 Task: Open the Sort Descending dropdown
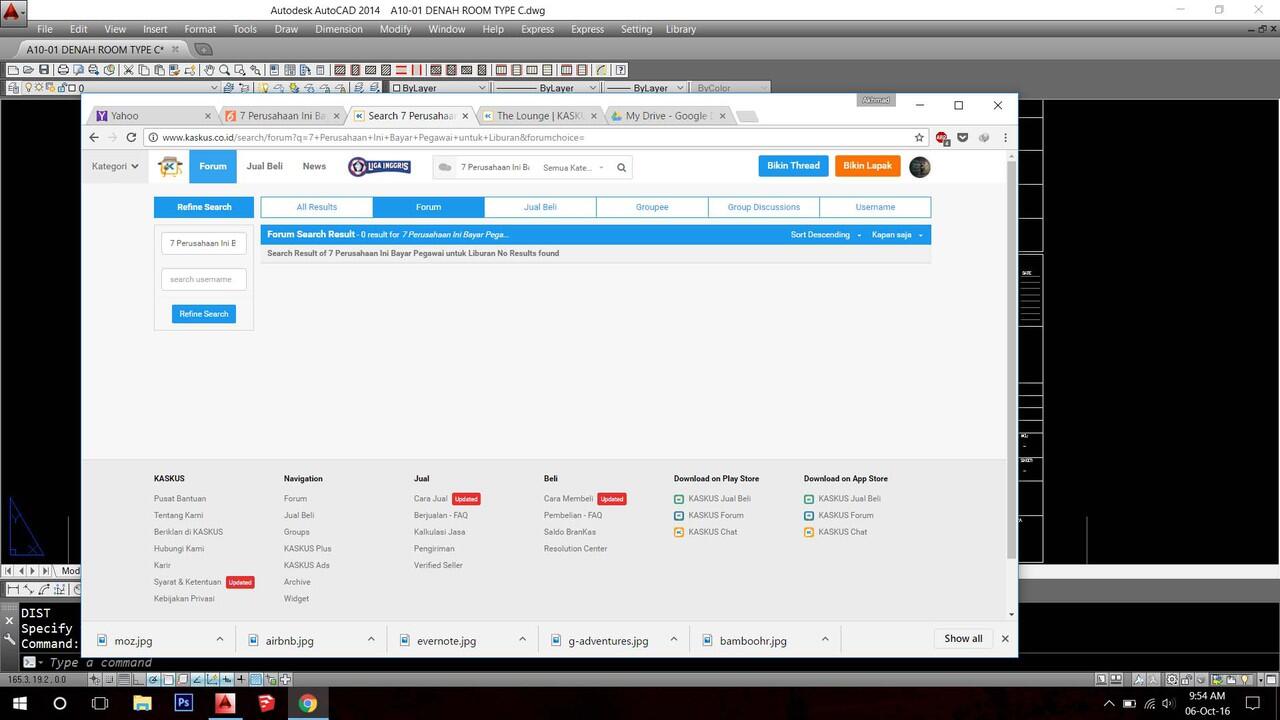pyautogui.click(x=826, y=235)
